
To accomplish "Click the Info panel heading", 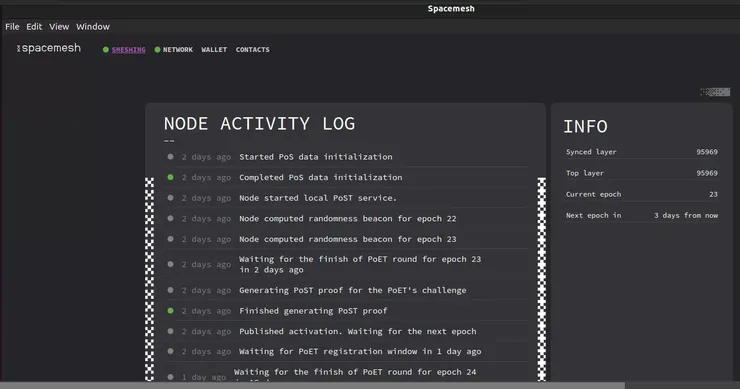I will point(585,127).
